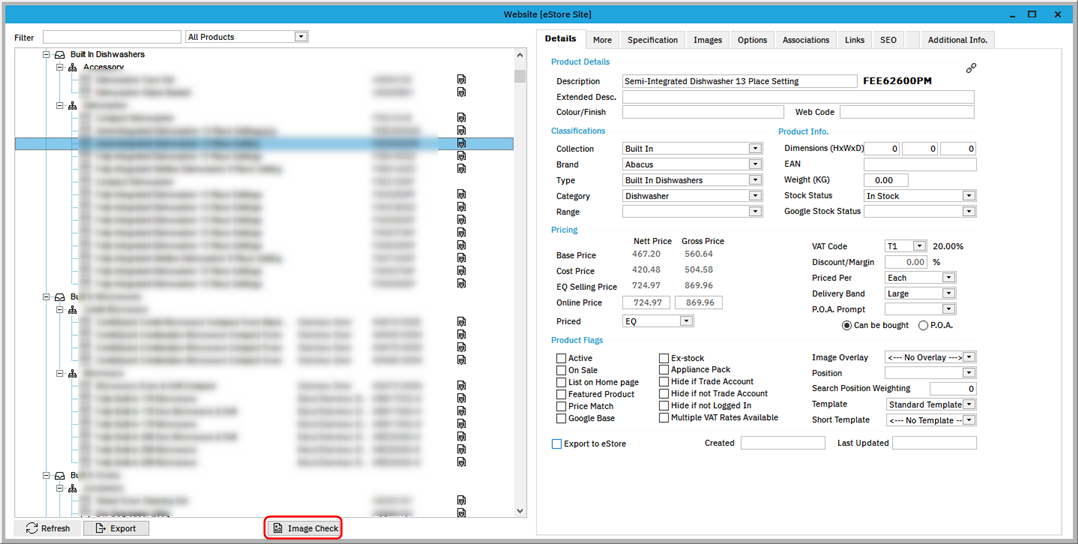This screenshot has width=1078, height=544.
Task: Run the Image Check
Action: [x=303, y=528]
